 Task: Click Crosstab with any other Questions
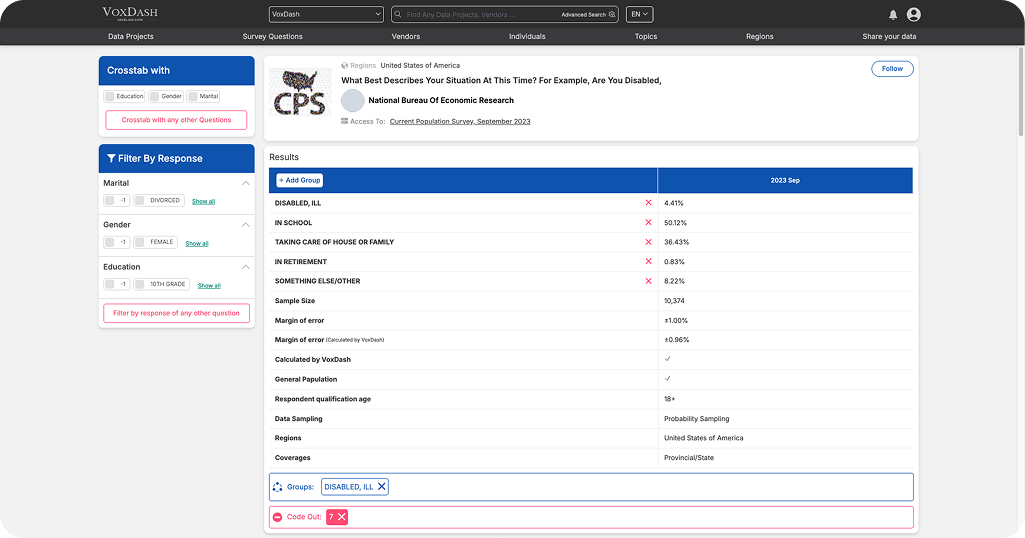pyautogui.click(x=176, y=120)
